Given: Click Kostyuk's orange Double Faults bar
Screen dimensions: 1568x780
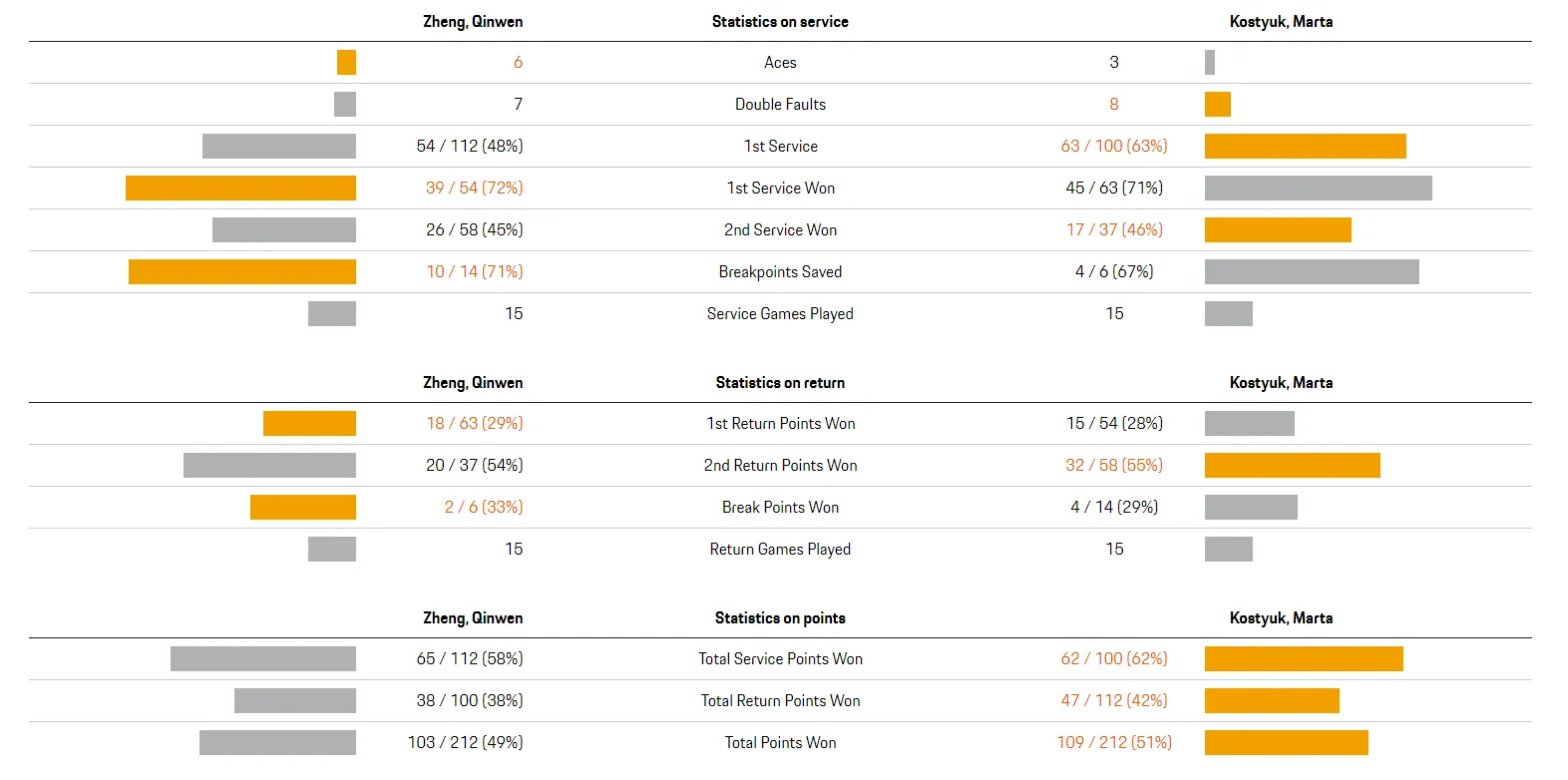Looking at the screenshot, I should (x=1217, y=104).
